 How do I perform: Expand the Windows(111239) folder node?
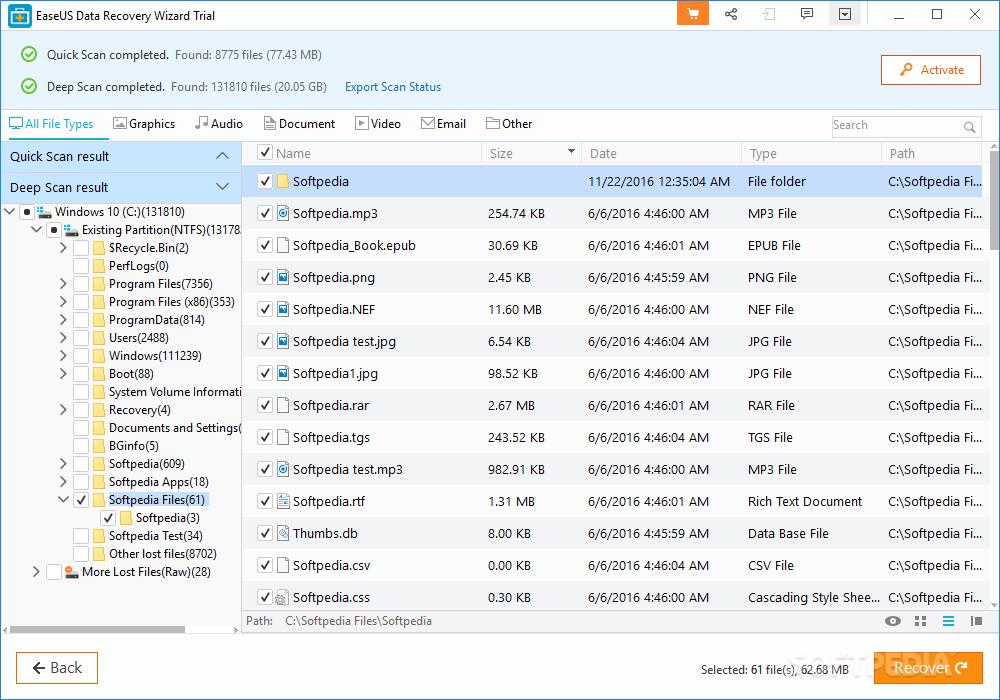63,356
